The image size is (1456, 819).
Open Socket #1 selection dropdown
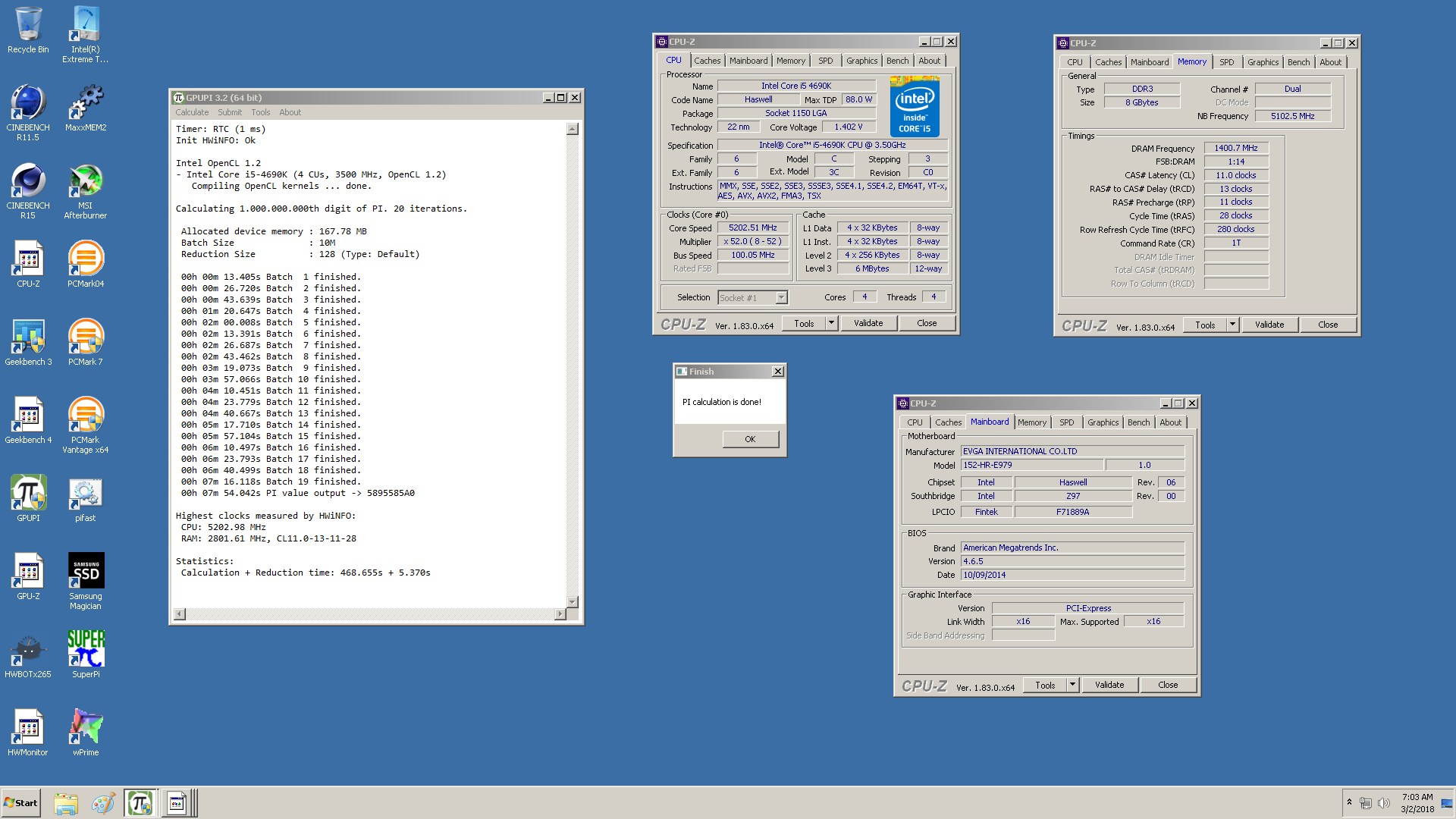752,298
